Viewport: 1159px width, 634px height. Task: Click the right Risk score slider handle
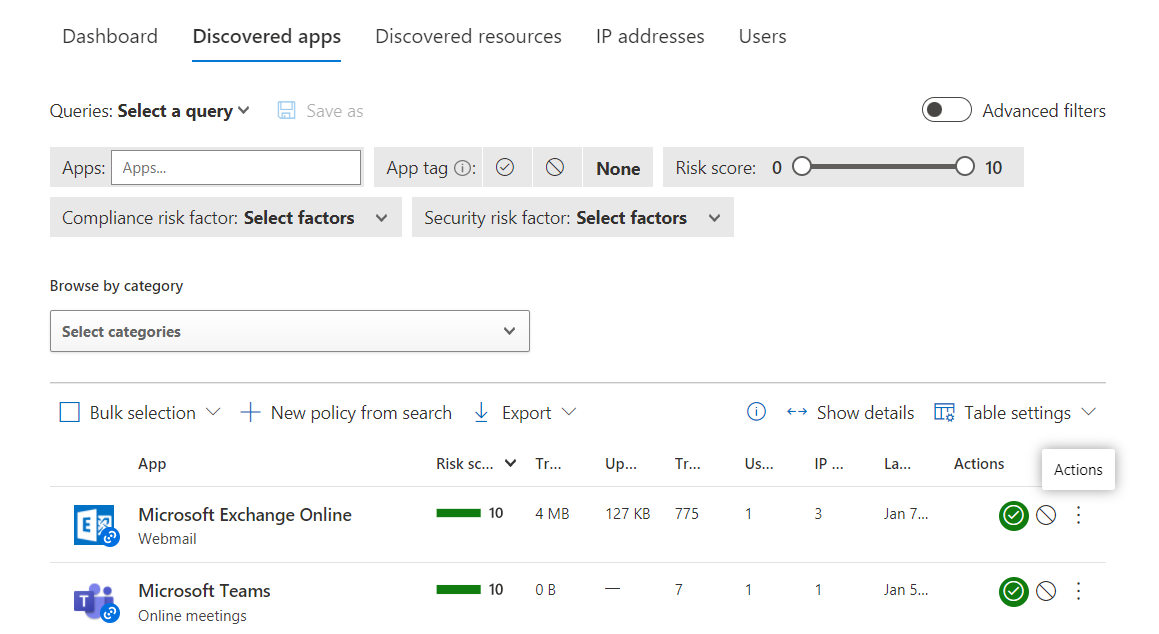[x=965, y=167]
